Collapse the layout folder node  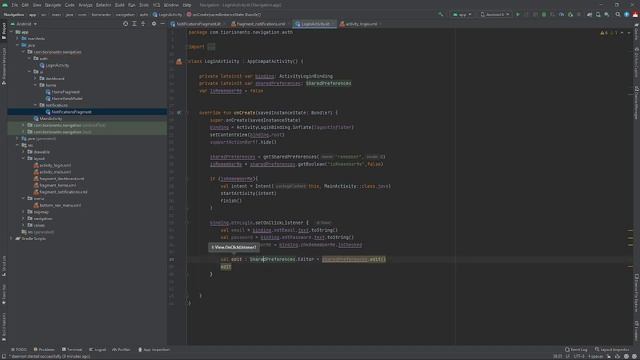24,158
